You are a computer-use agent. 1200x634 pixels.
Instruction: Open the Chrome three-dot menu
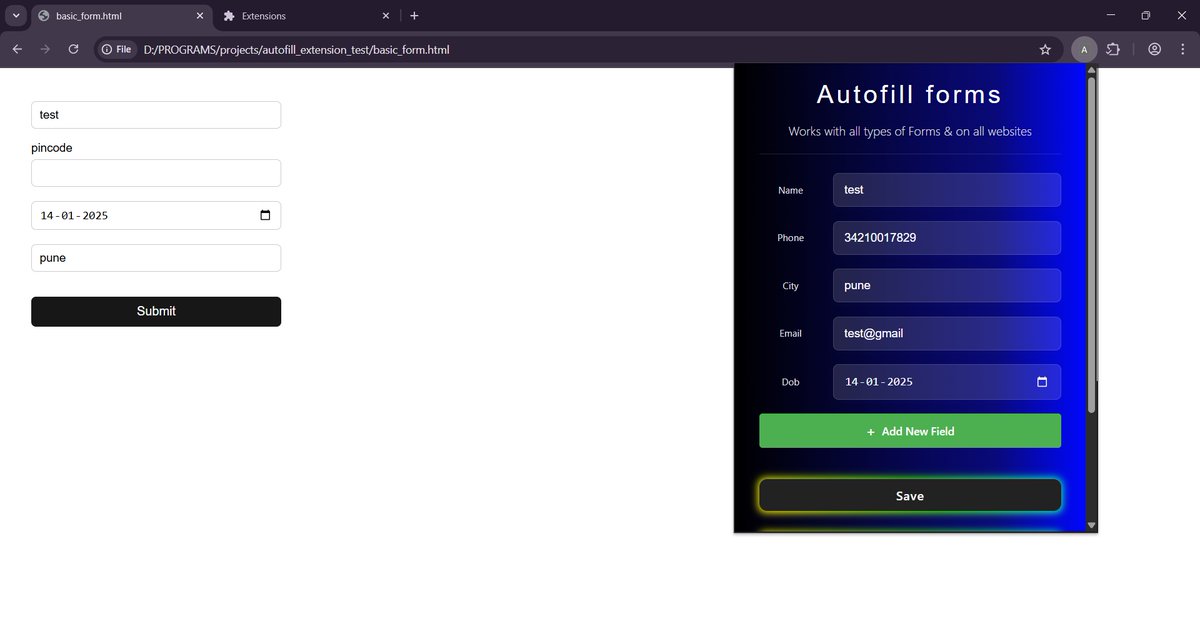click(x=1183, y=49)
